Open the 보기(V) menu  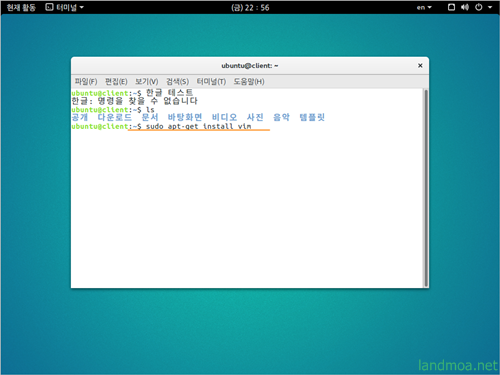pos(147,82)
